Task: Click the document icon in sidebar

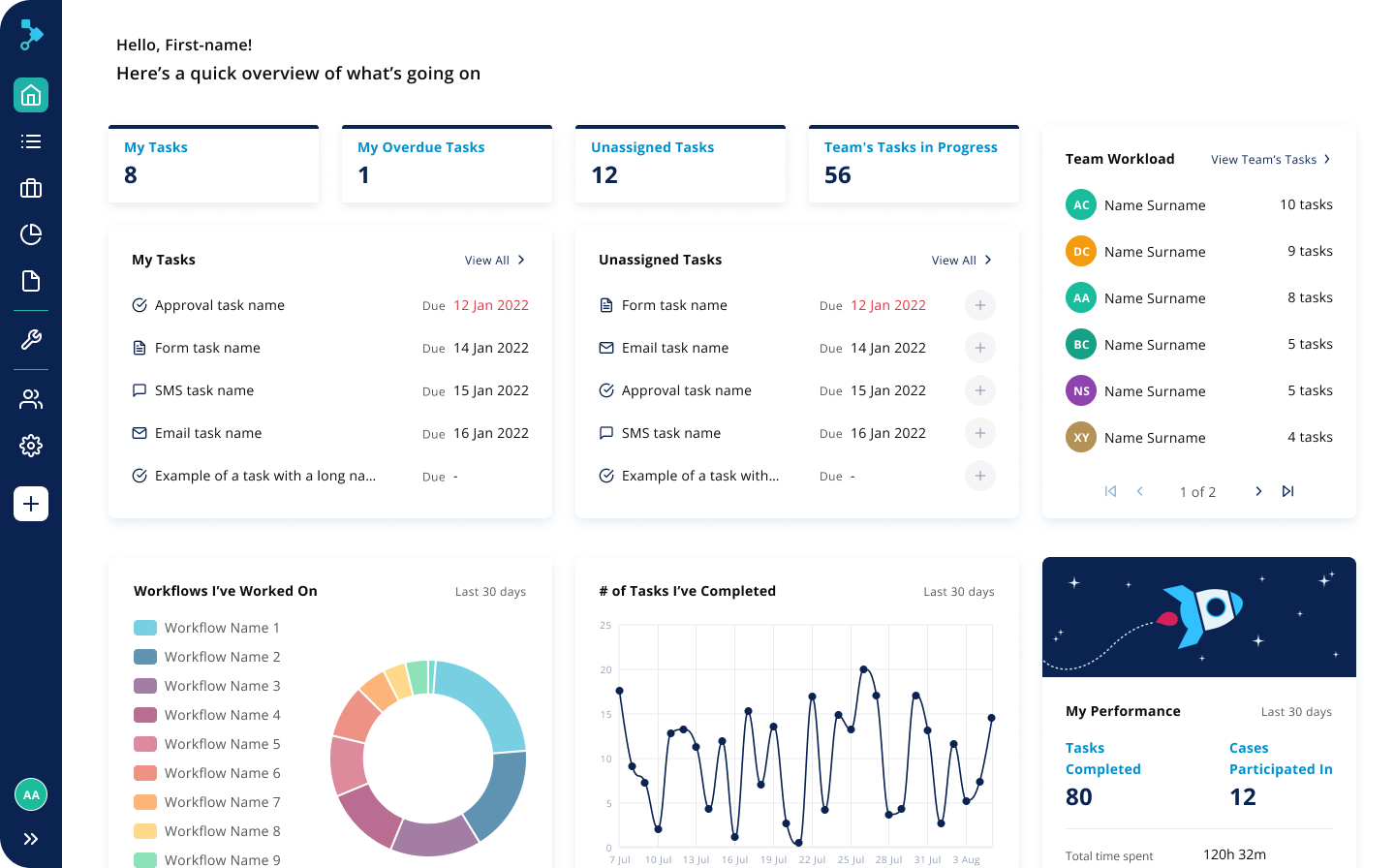Action: coord(31,281)
